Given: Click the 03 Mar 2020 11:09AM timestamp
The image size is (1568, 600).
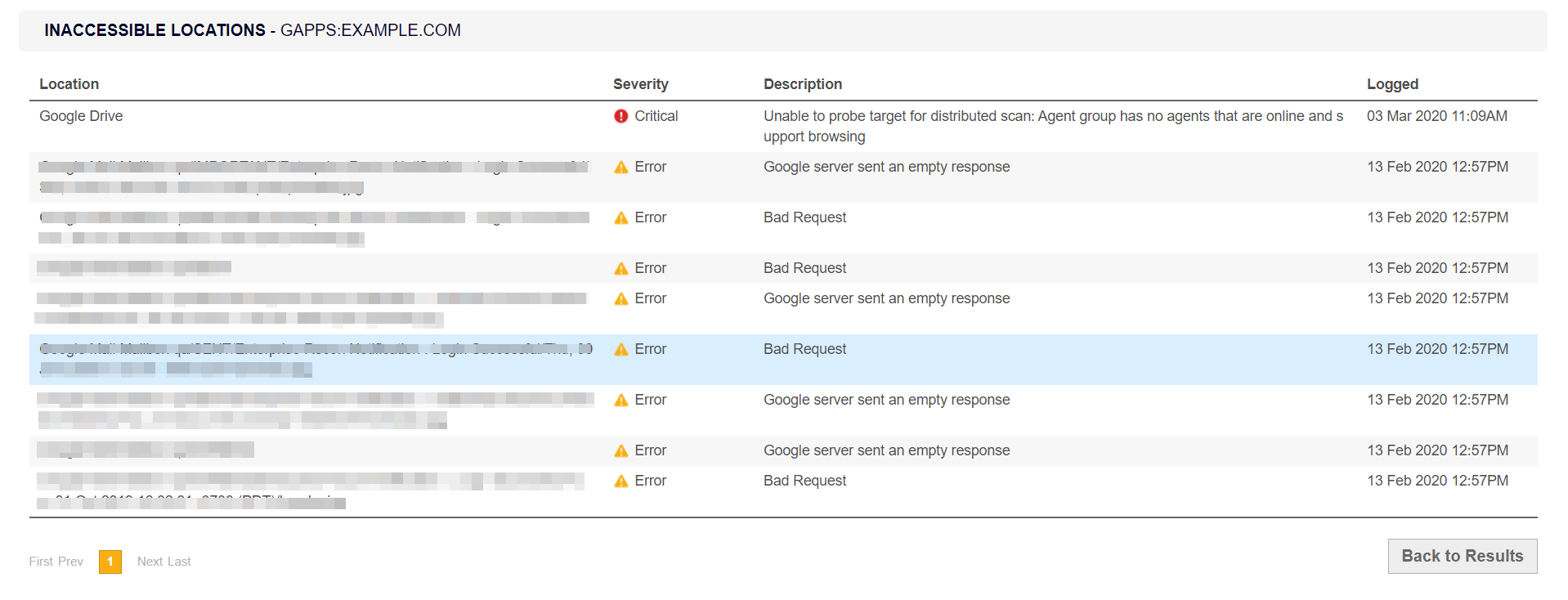Looking at the screenshot, I should point(1437,116).
